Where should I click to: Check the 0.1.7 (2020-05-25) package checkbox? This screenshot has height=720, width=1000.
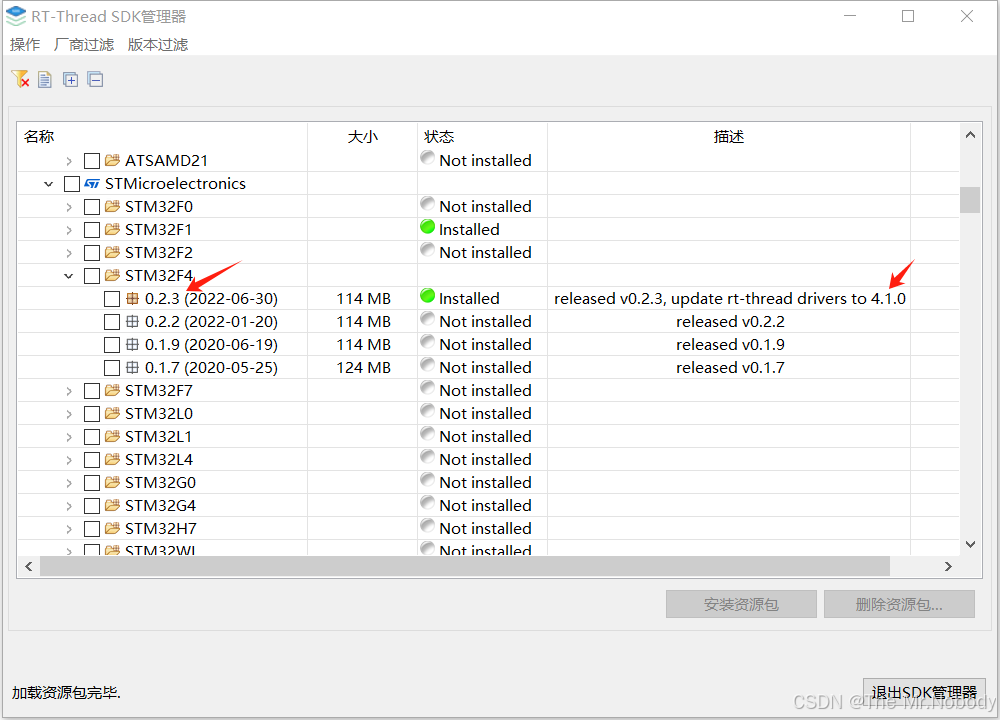112,367
